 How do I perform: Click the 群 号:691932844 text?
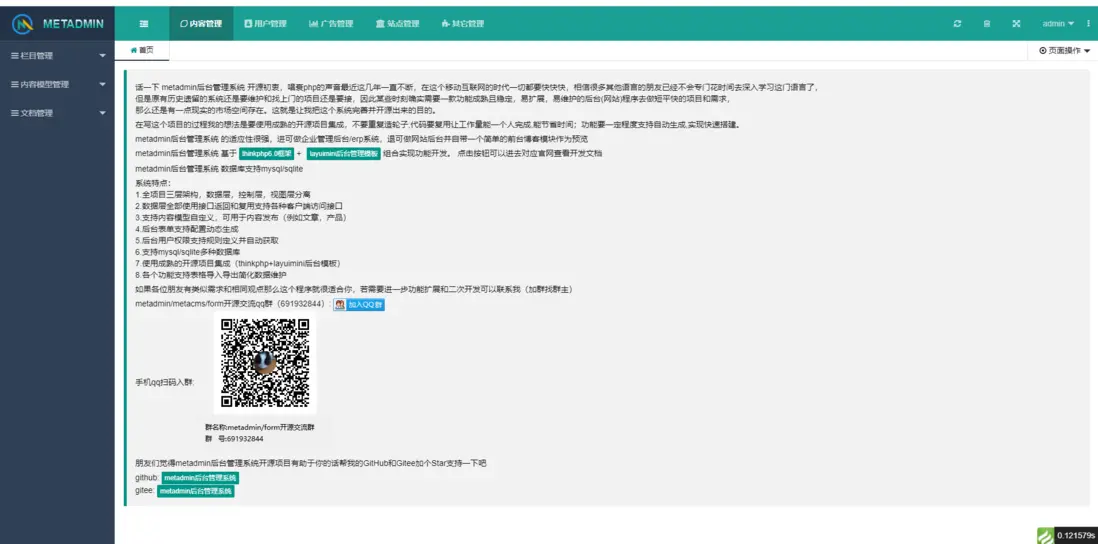coord(234,439)
